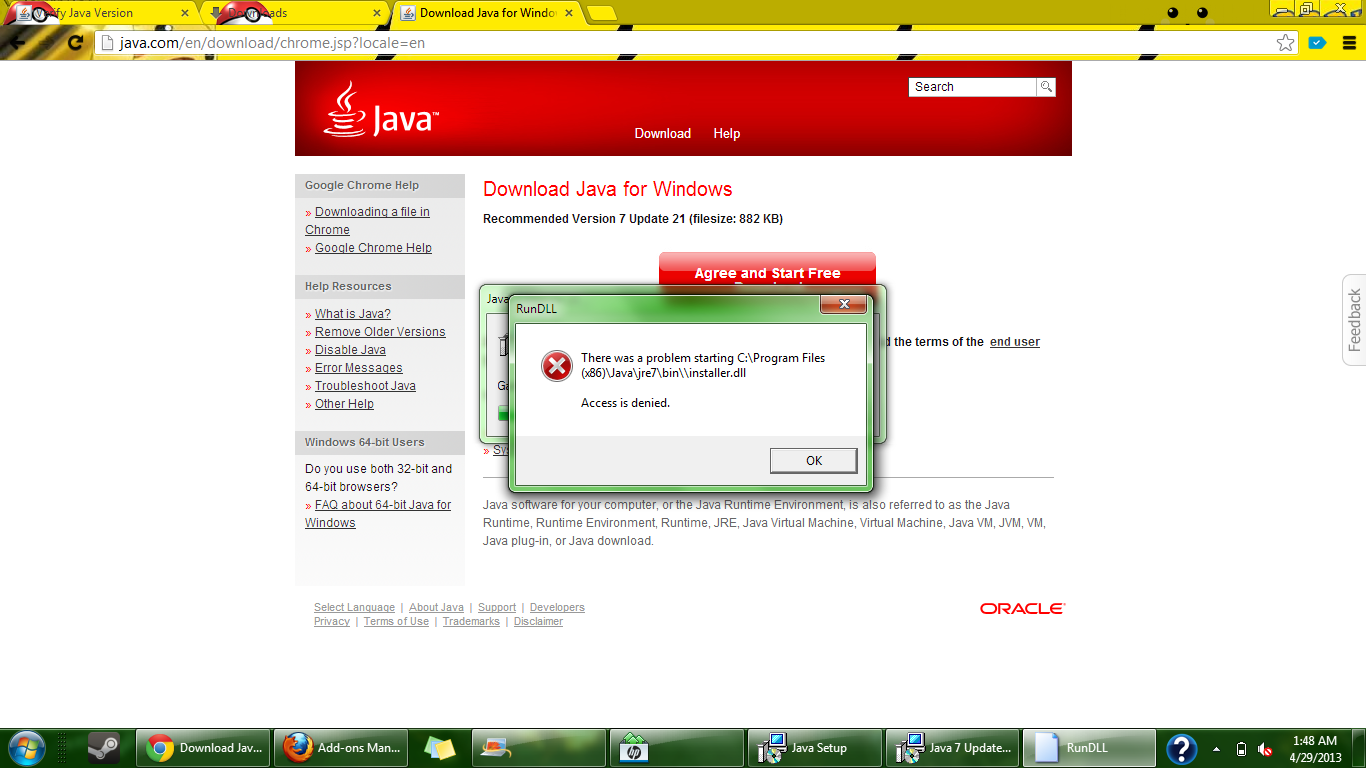Close the Downloads tab
Image resolution: width=1366 pixels, height=768 pixels.
click(376, 13)
